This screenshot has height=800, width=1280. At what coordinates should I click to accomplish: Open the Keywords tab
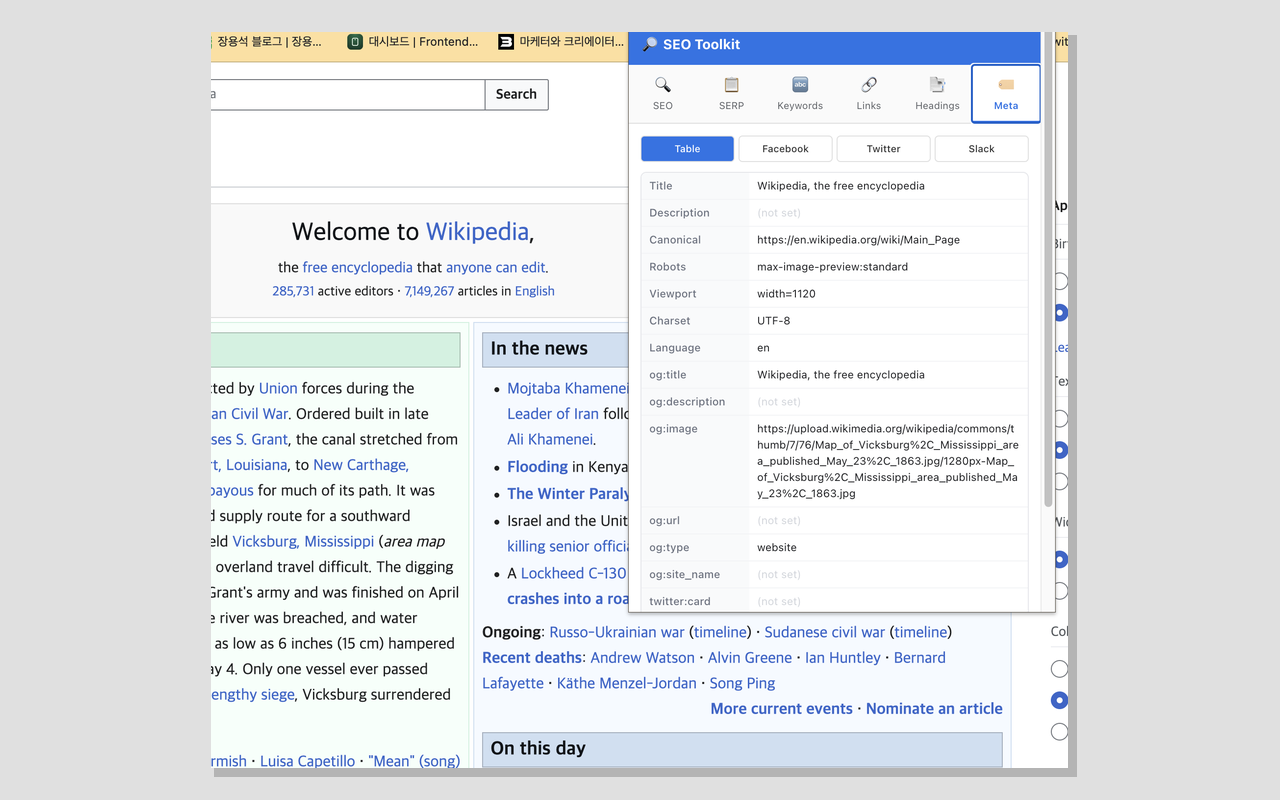(x=800, y=93)
